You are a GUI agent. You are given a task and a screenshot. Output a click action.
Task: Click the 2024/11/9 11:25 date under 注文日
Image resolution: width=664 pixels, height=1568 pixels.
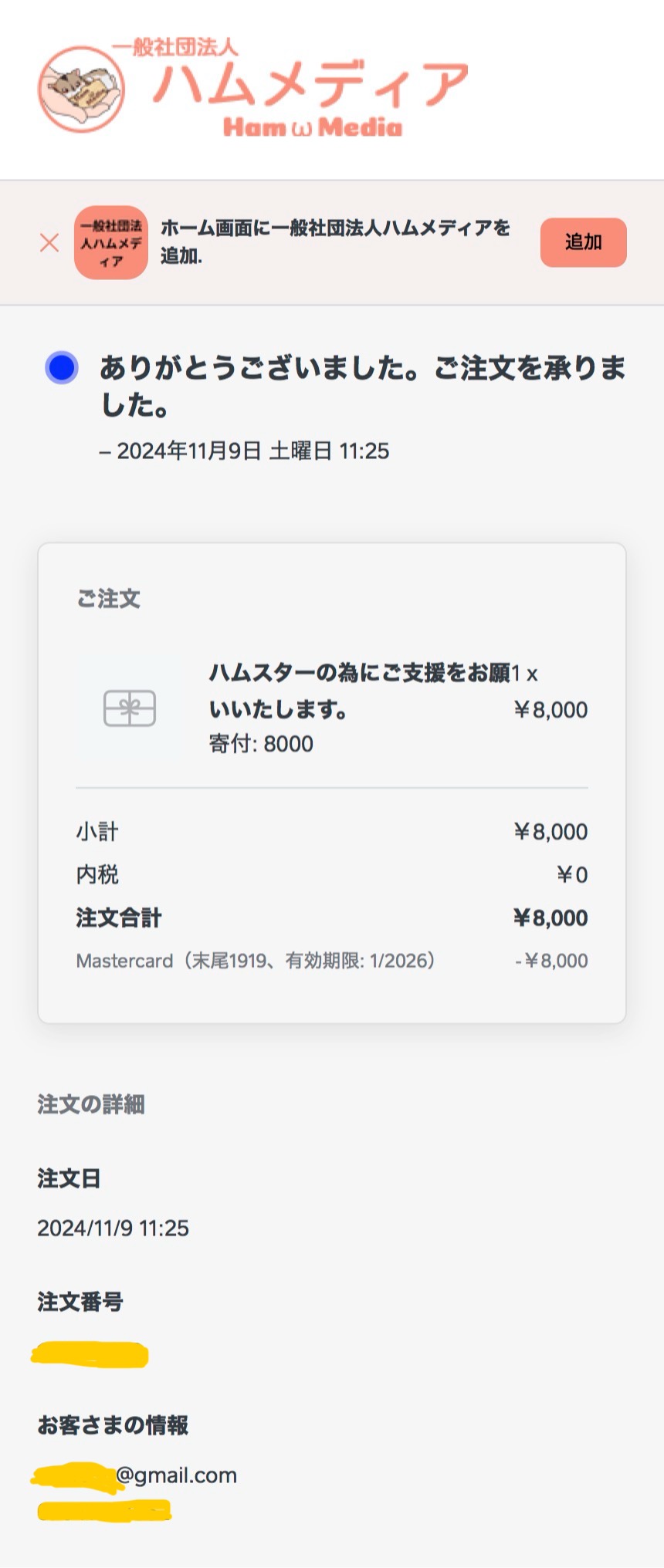(113, 1228)
